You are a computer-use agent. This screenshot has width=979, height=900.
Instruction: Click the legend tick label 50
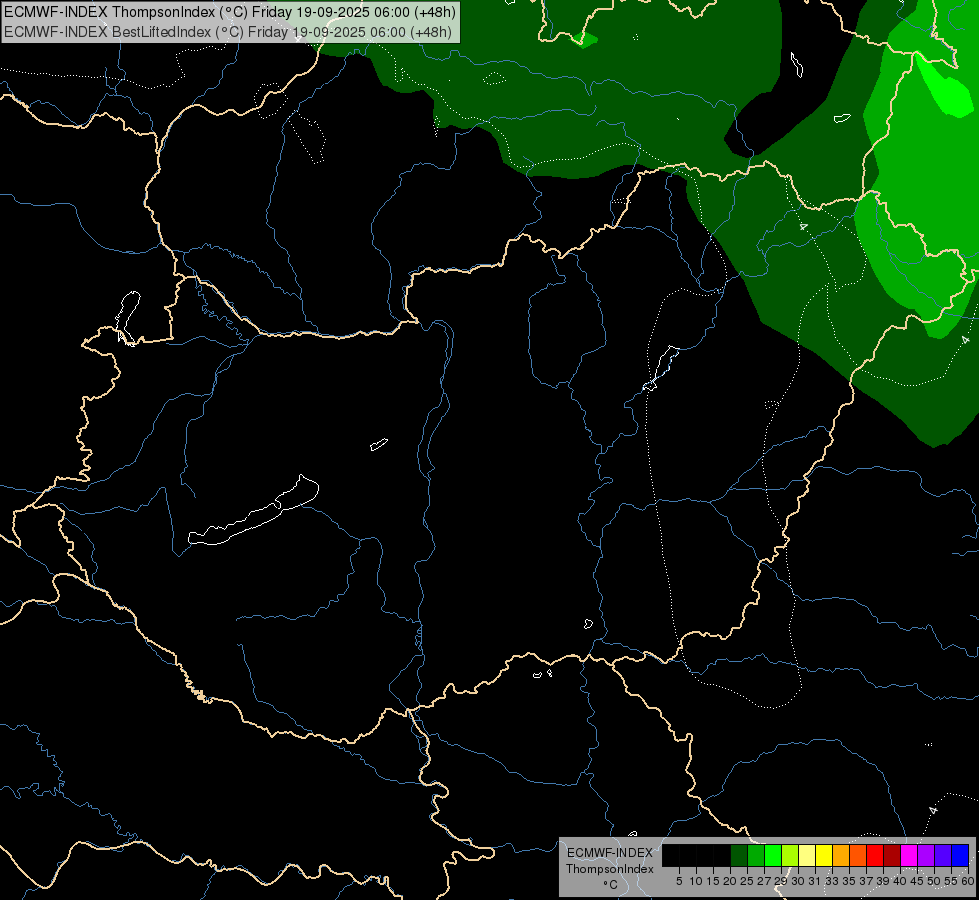pyautogui.click(x=934, y=881)
